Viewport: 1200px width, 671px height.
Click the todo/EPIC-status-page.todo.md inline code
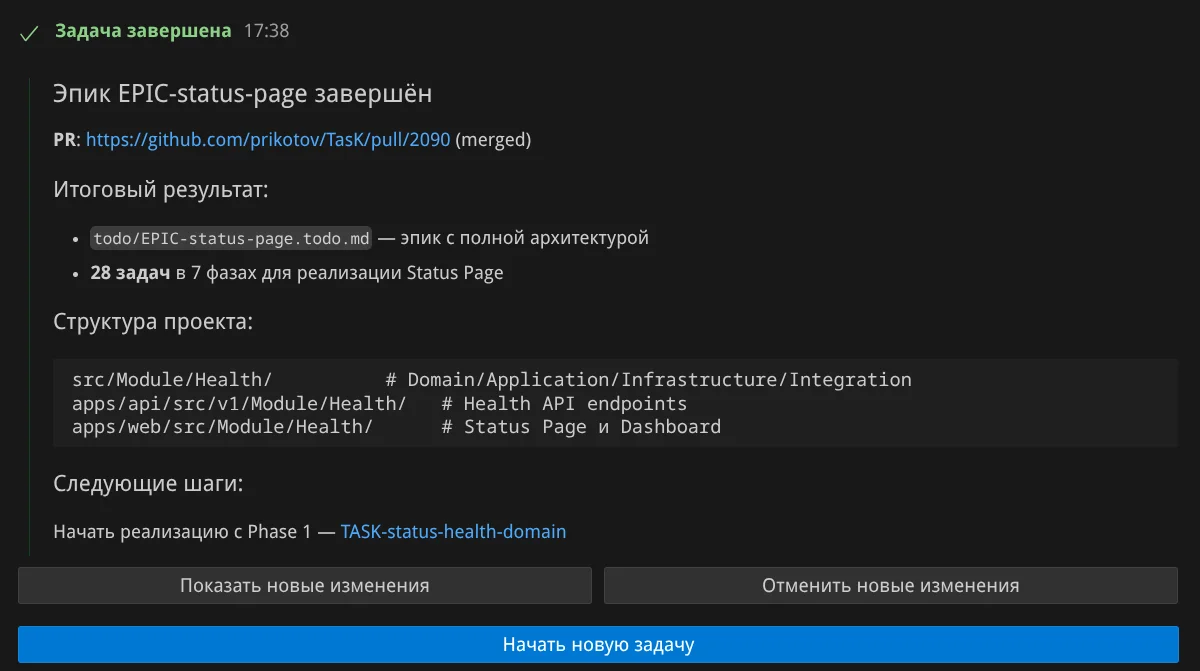coord(231,238)
